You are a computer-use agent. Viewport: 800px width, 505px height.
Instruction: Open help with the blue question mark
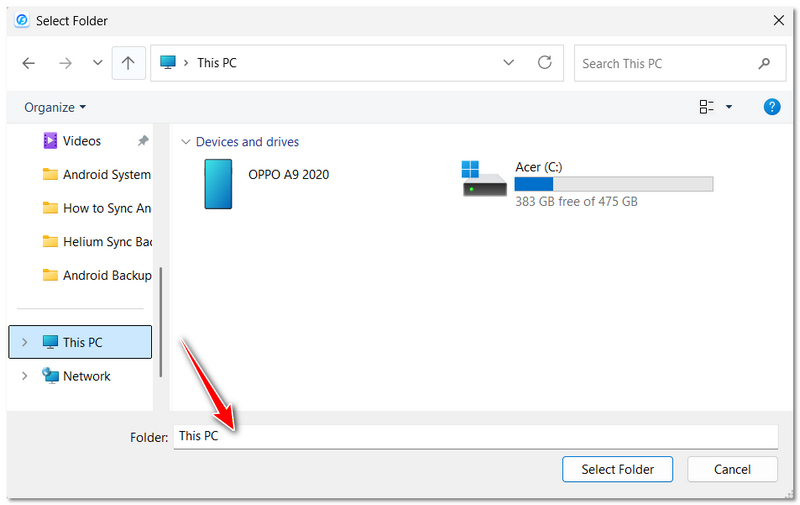[x=771, y=107]
